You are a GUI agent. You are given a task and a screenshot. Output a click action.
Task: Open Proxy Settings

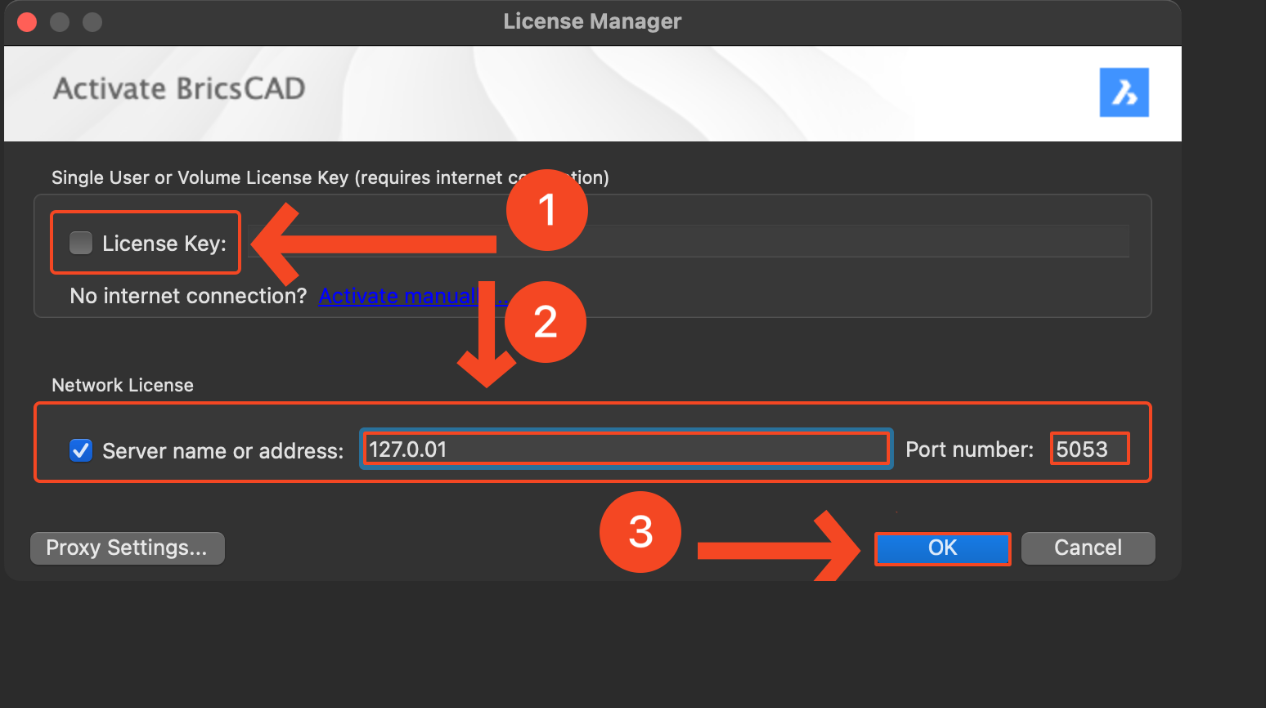[x=127, y=548]
